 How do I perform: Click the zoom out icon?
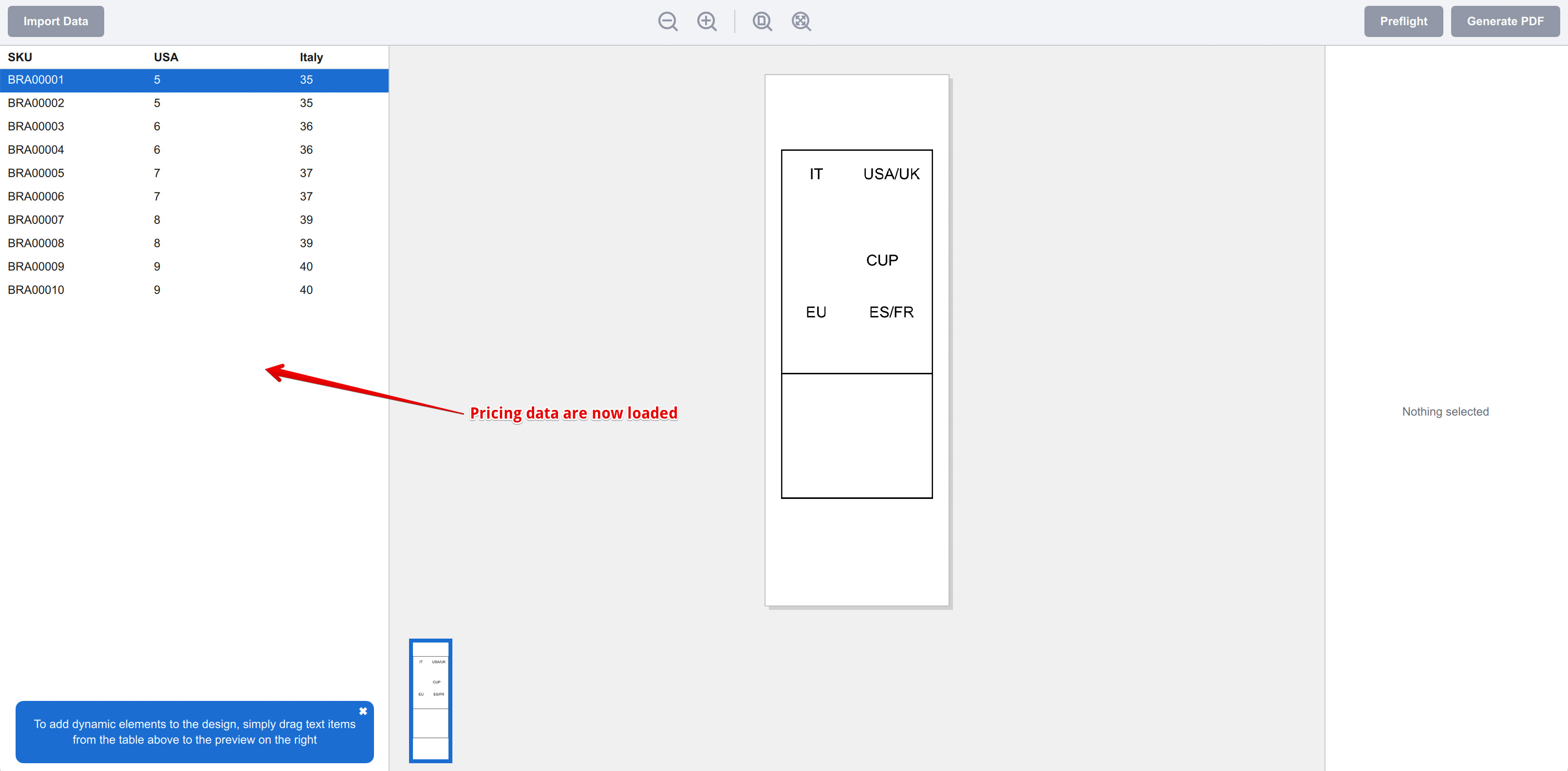[x=668, y=21]
